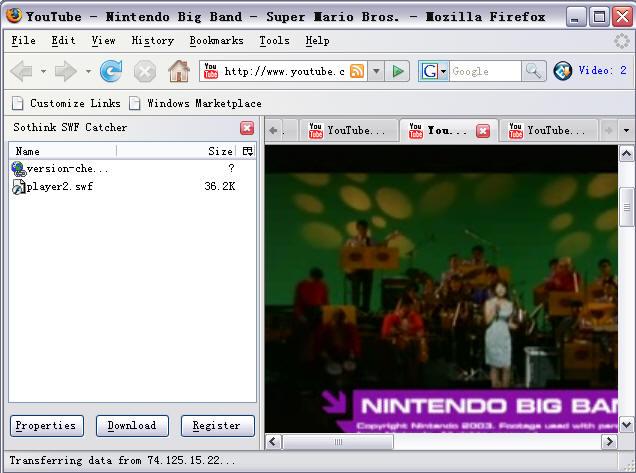Image resolution: width=636 pixels, height=473 pixels.
Task: Click the green Go arrow button
Action: [398, 71]
